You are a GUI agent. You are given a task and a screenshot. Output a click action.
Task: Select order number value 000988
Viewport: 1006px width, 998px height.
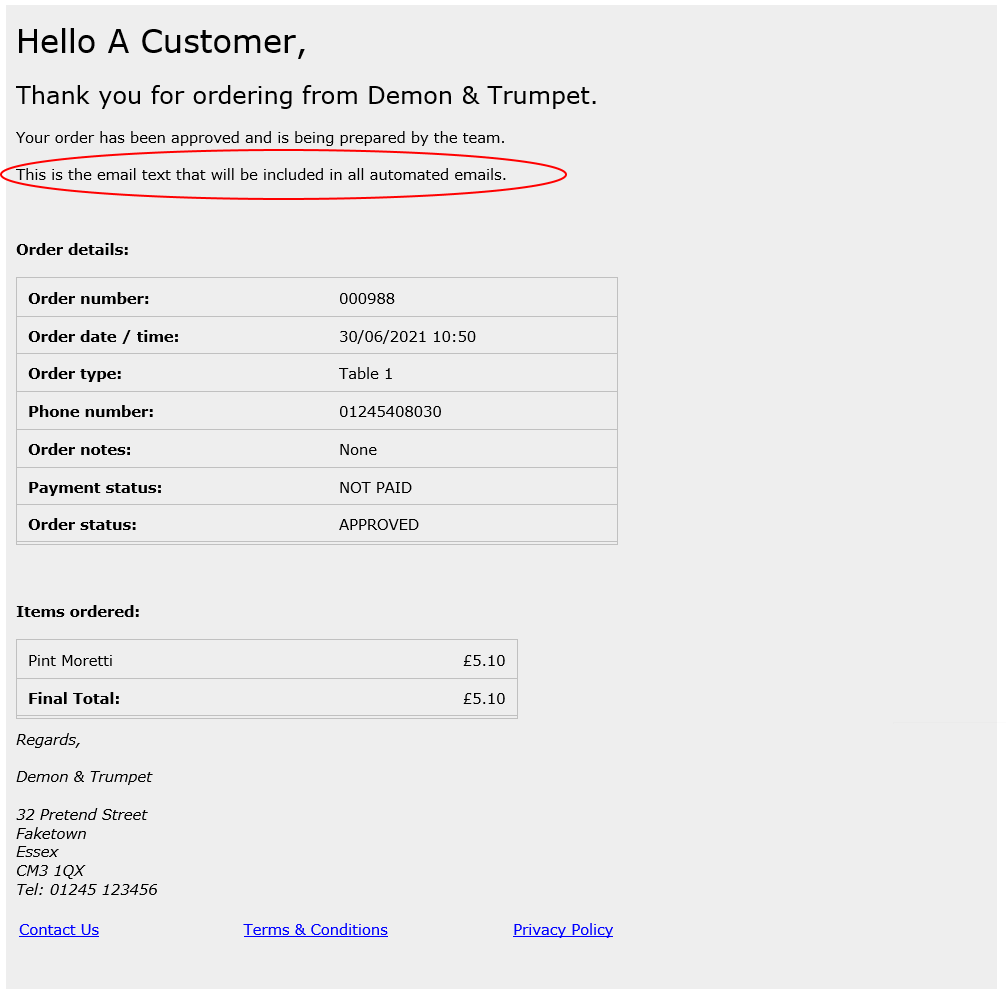367,299
